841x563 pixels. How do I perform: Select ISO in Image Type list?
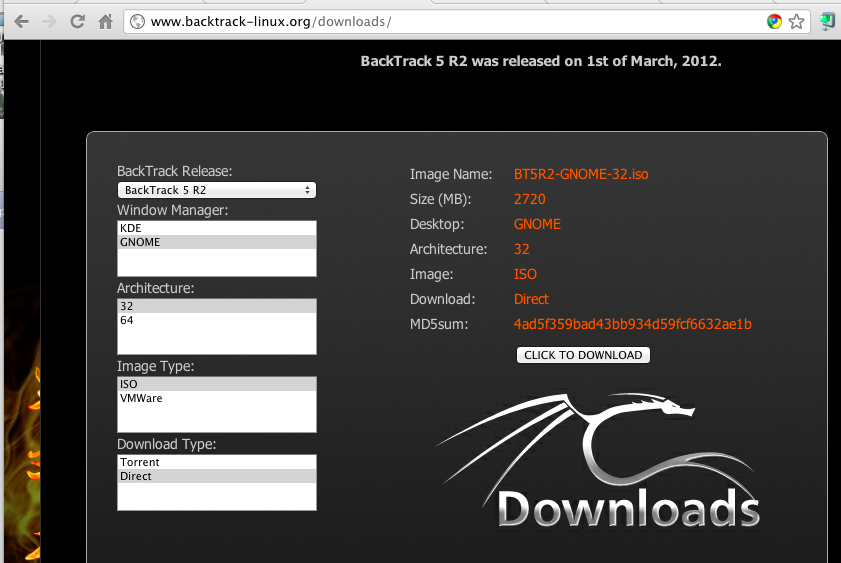click(217, 384)
